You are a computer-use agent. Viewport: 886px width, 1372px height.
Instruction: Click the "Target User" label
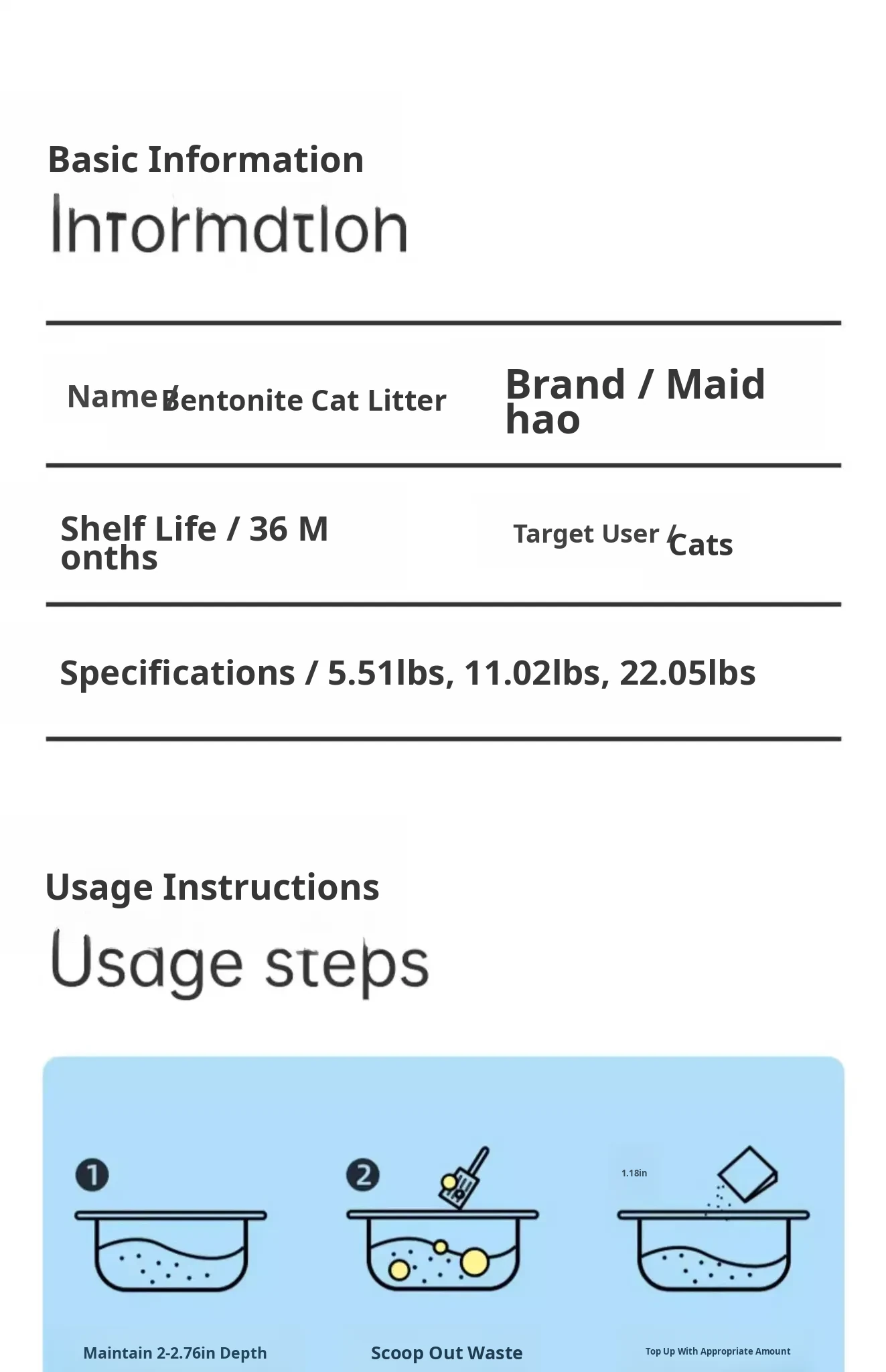(x=586, y=534)
